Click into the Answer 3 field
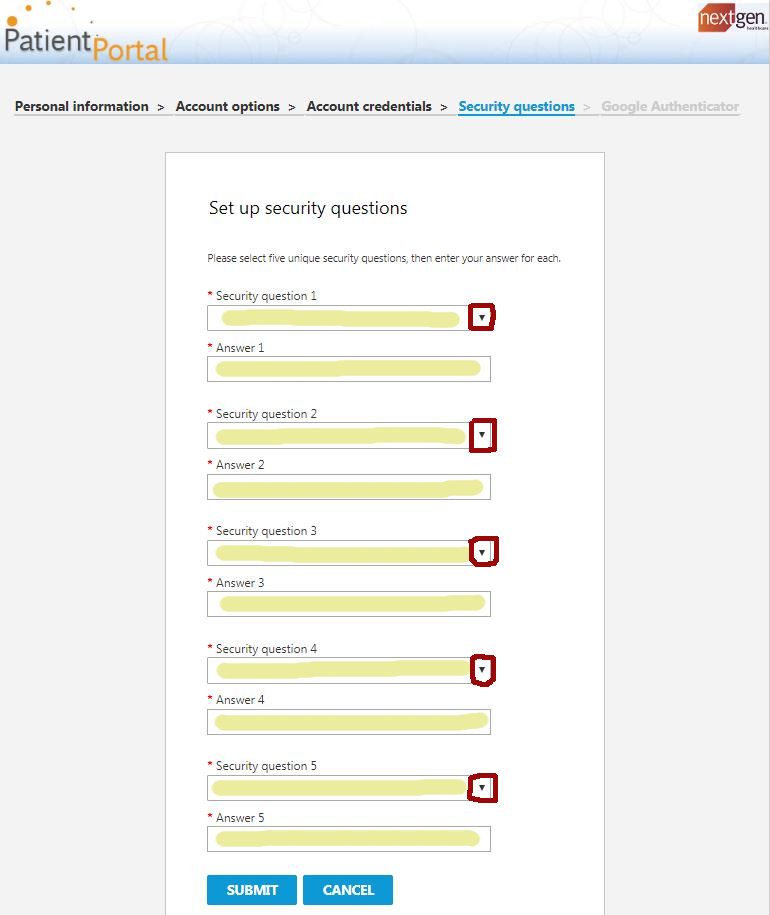 [348, 604]
